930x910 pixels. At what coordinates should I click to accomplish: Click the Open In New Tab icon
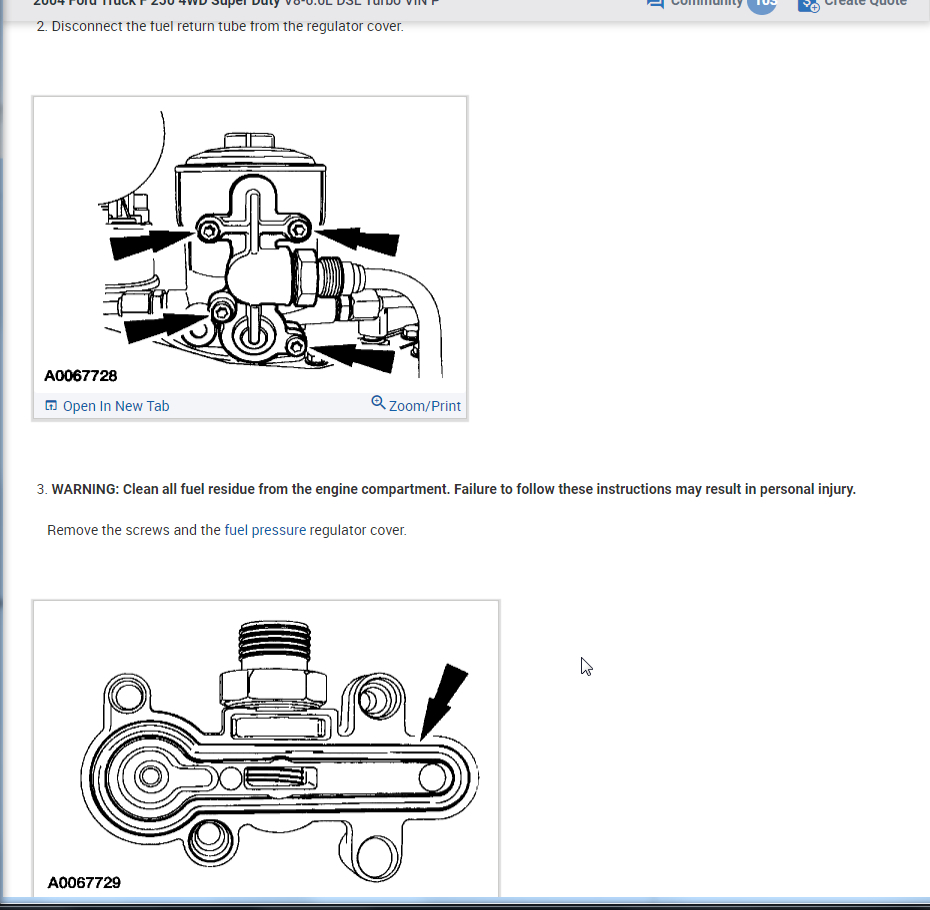click(51, 405)
